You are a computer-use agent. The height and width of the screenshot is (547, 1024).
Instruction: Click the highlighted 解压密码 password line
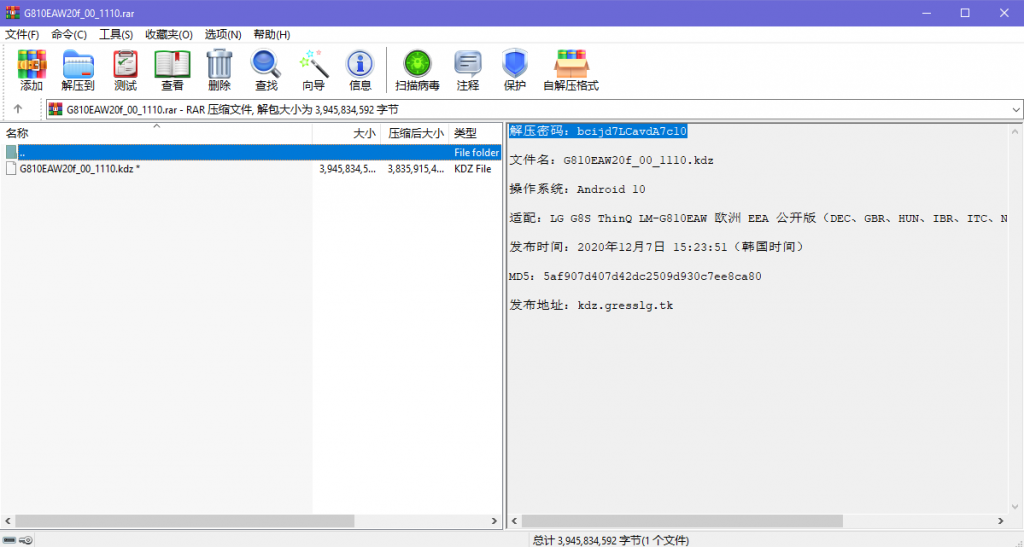pos(598,131)
